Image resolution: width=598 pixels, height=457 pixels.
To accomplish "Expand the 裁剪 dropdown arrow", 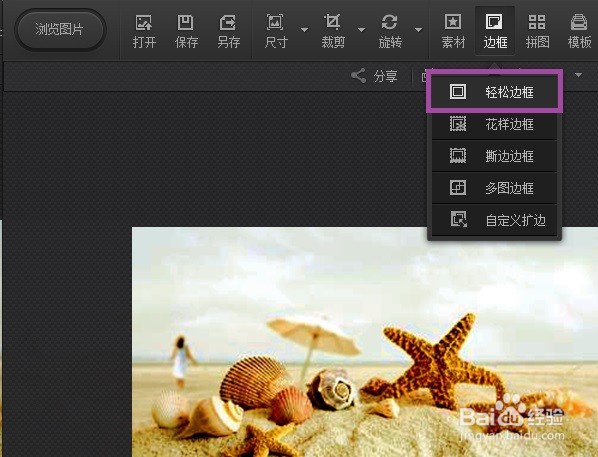I will [x=361, y=30].
